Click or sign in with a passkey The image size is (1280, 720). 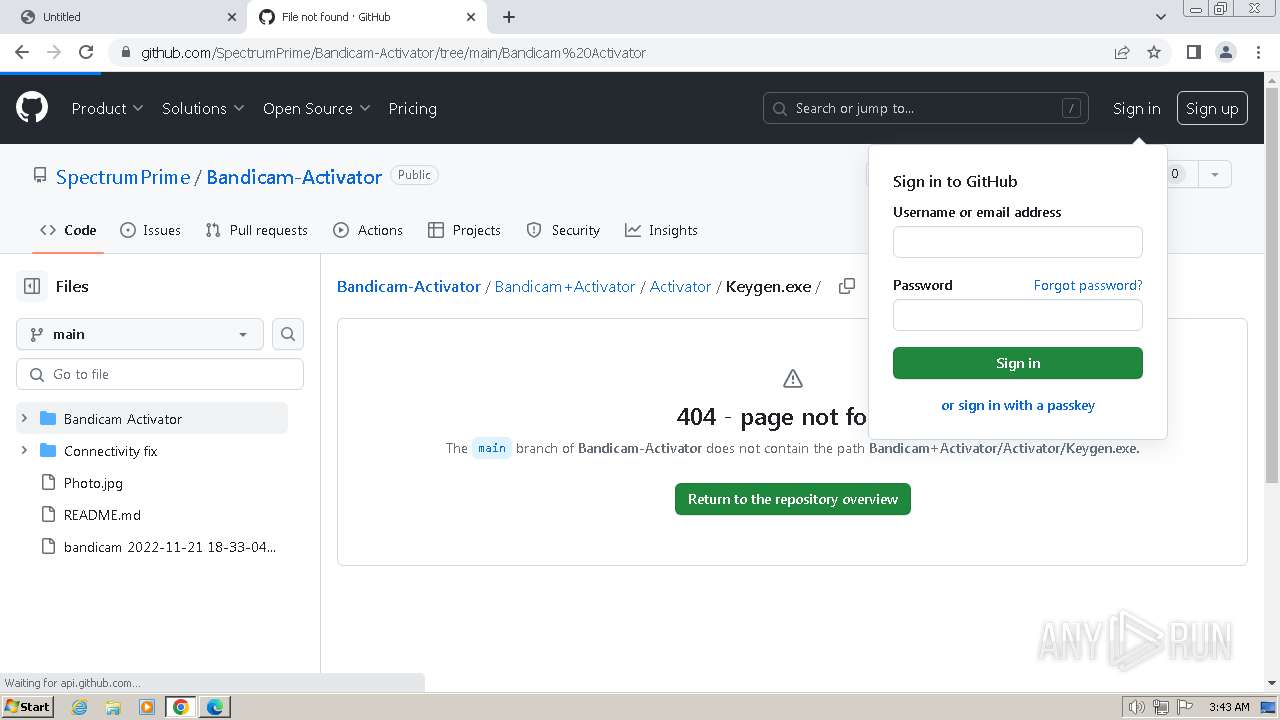click(1018, 405)
